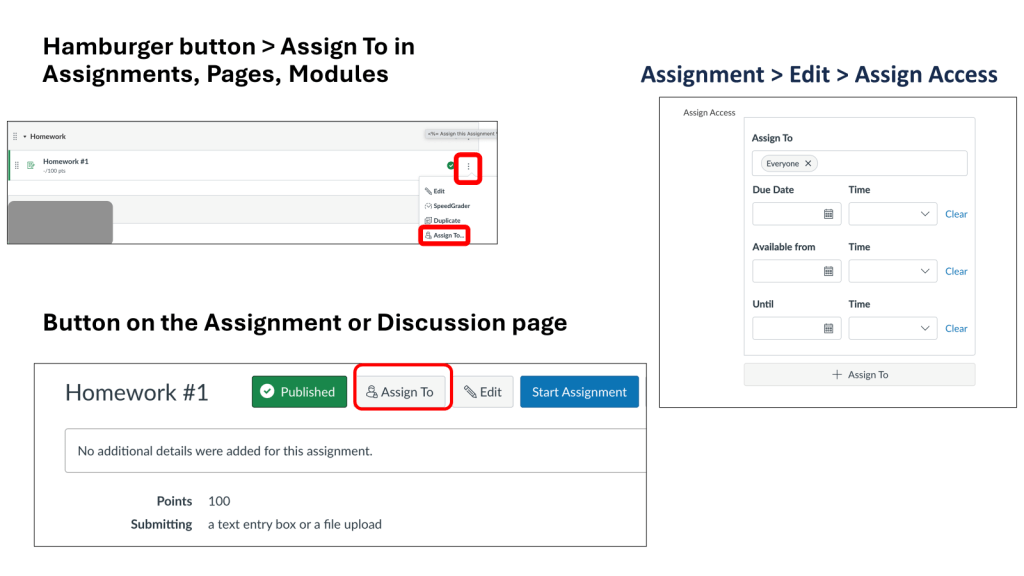Click the green published checkmark in the Homework list
Viewport: 1024px width, 576px height.
point(450,164)
